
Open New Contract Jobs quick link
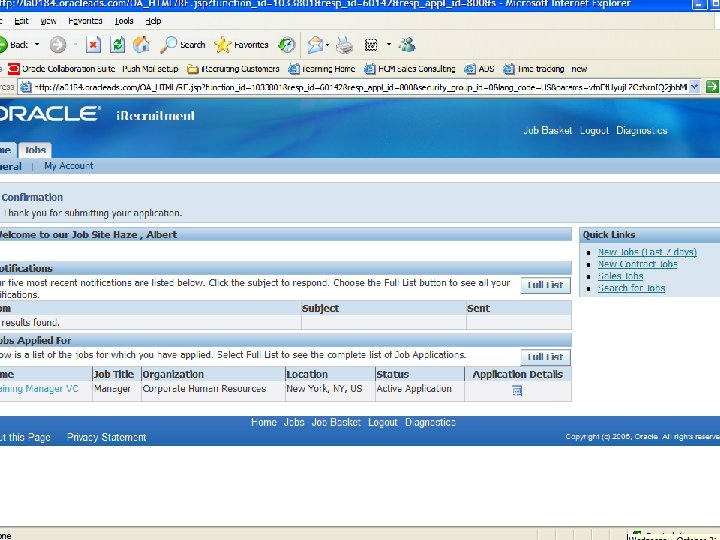pos(637,264)
